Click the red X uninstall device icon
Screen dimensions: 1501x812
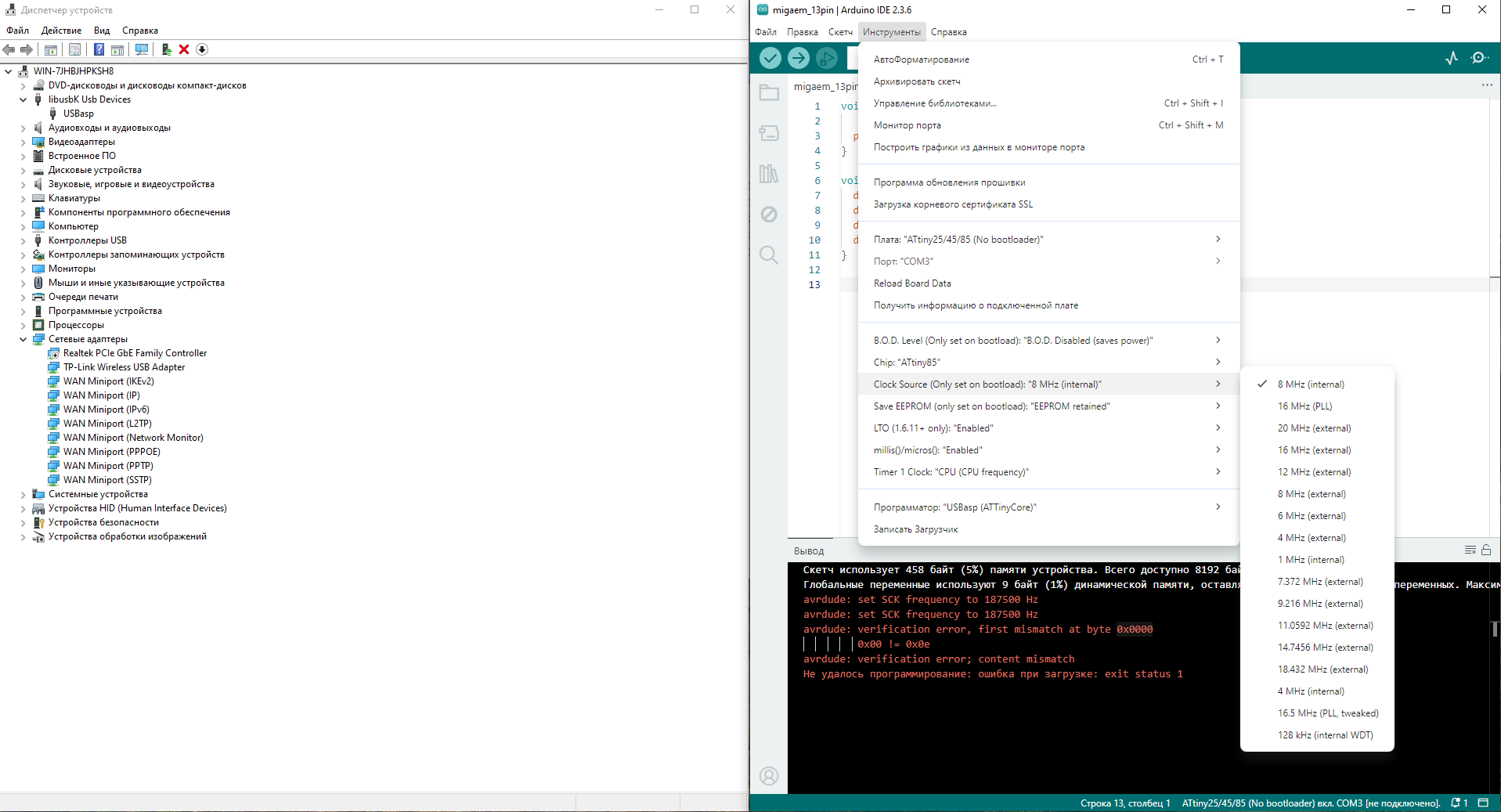click(x=184, y=49)
